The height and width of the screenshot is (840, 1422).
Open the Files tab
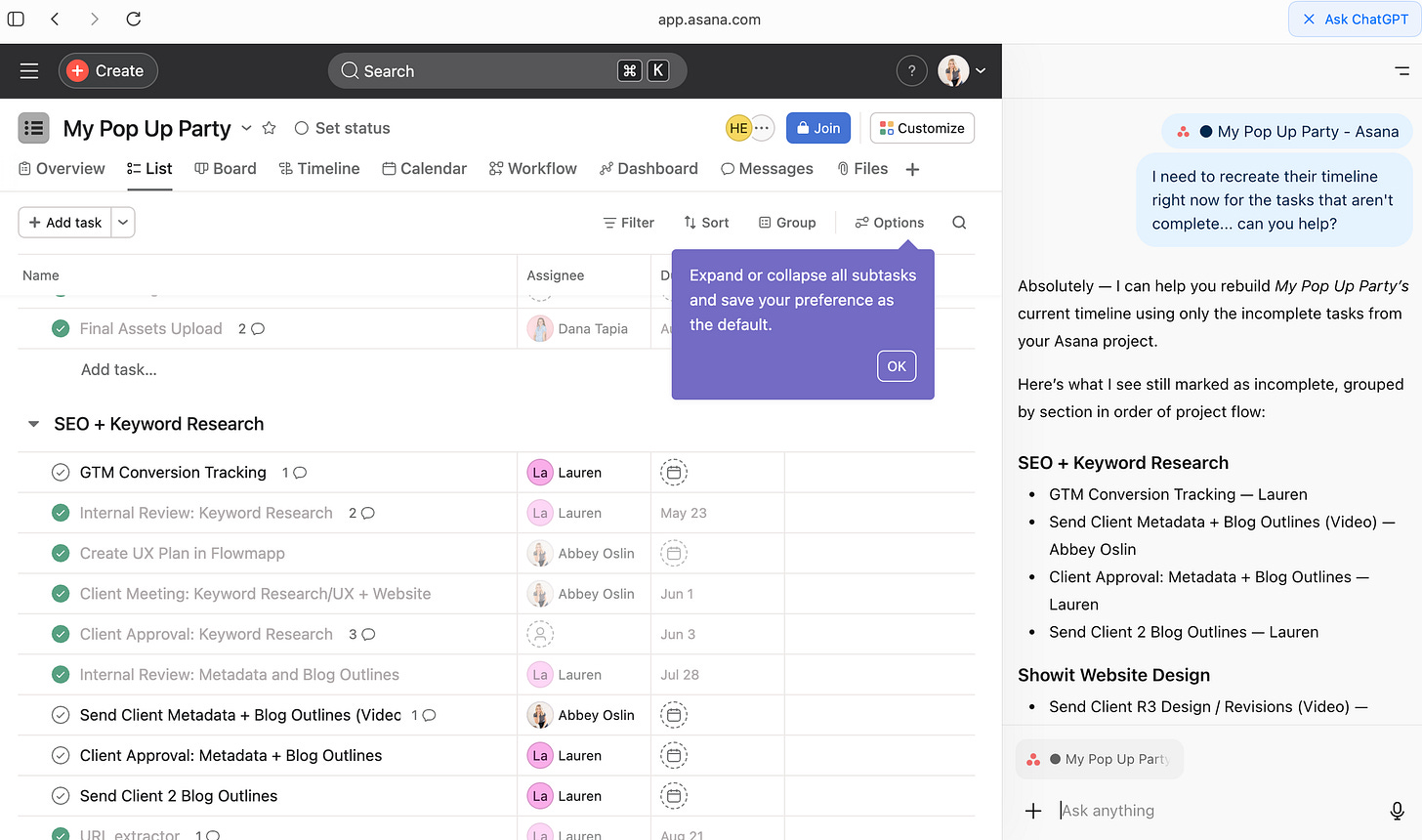tap(862, 169)
